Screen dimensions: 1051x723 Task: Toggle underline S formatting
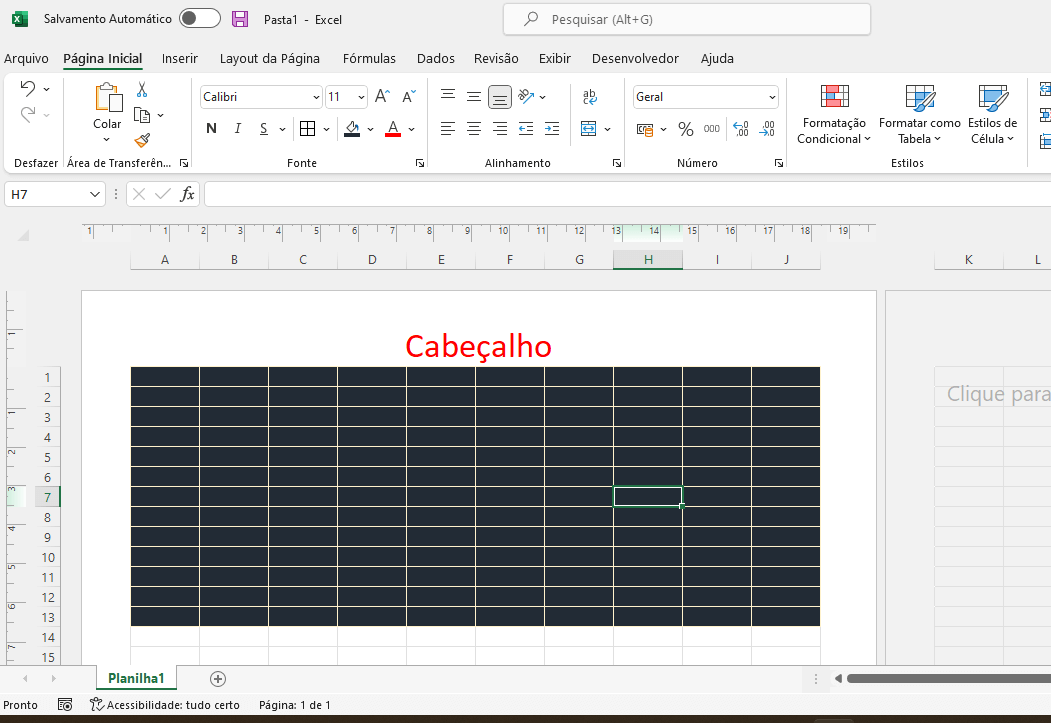(x=263, y=129)
